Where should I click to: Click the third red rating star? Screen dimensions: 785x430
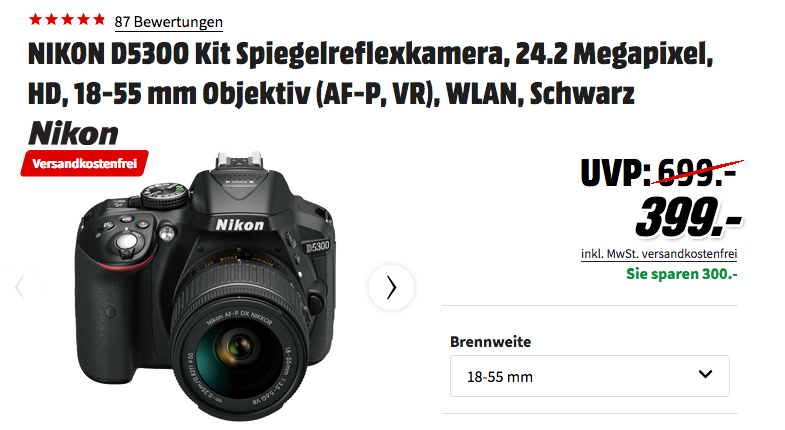tap(67, 20)
